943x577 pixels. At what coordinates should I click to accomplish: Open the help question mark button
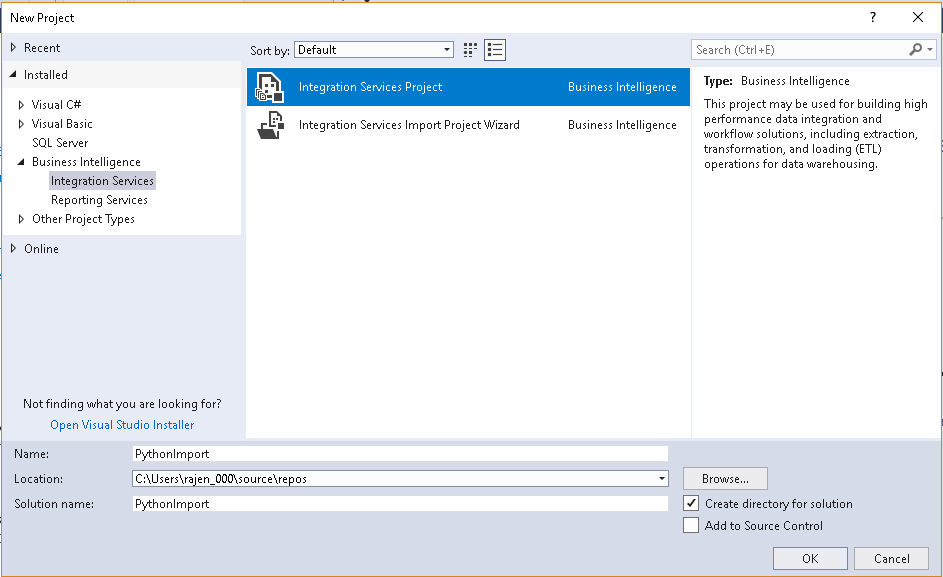873,17
